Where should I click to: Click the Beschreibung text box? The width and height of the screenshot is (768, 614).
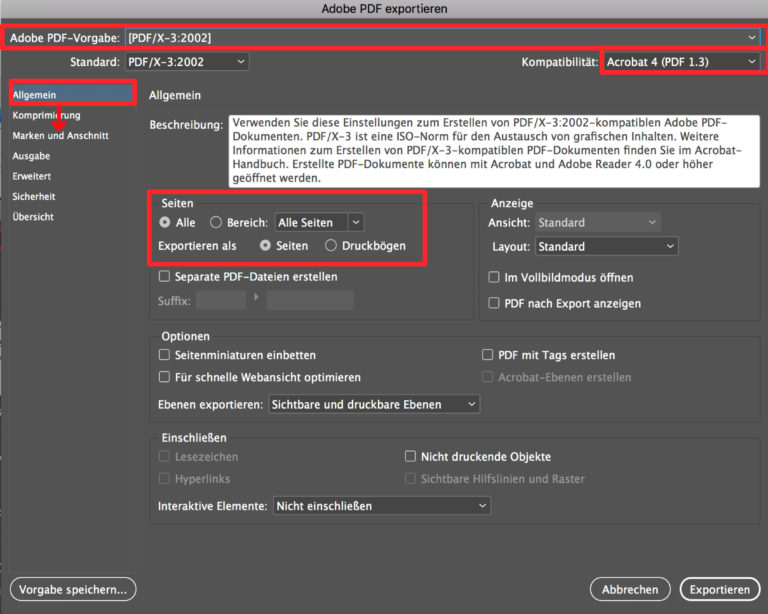pyautogui.click(x=494, y=151)
